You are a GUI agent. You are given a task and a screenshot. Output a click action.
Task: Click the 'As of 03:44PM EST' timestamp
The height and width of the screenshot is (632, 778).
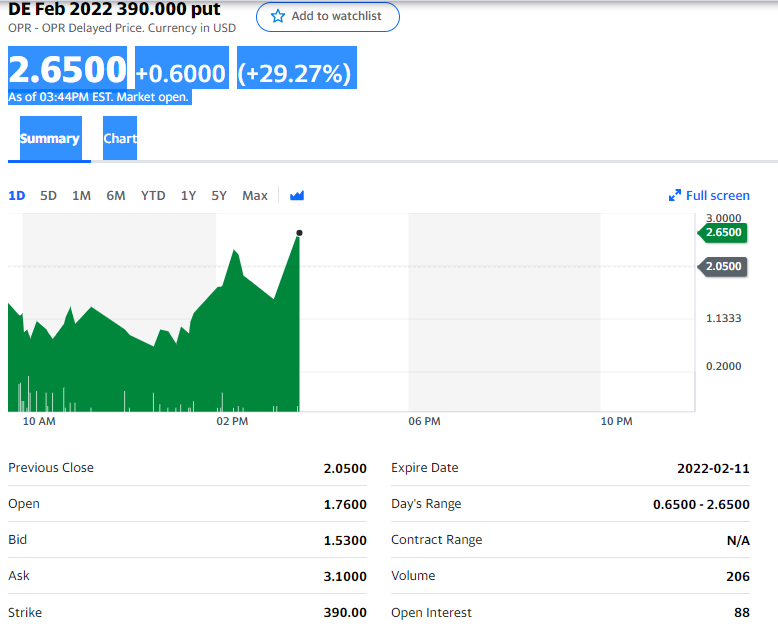99,97
